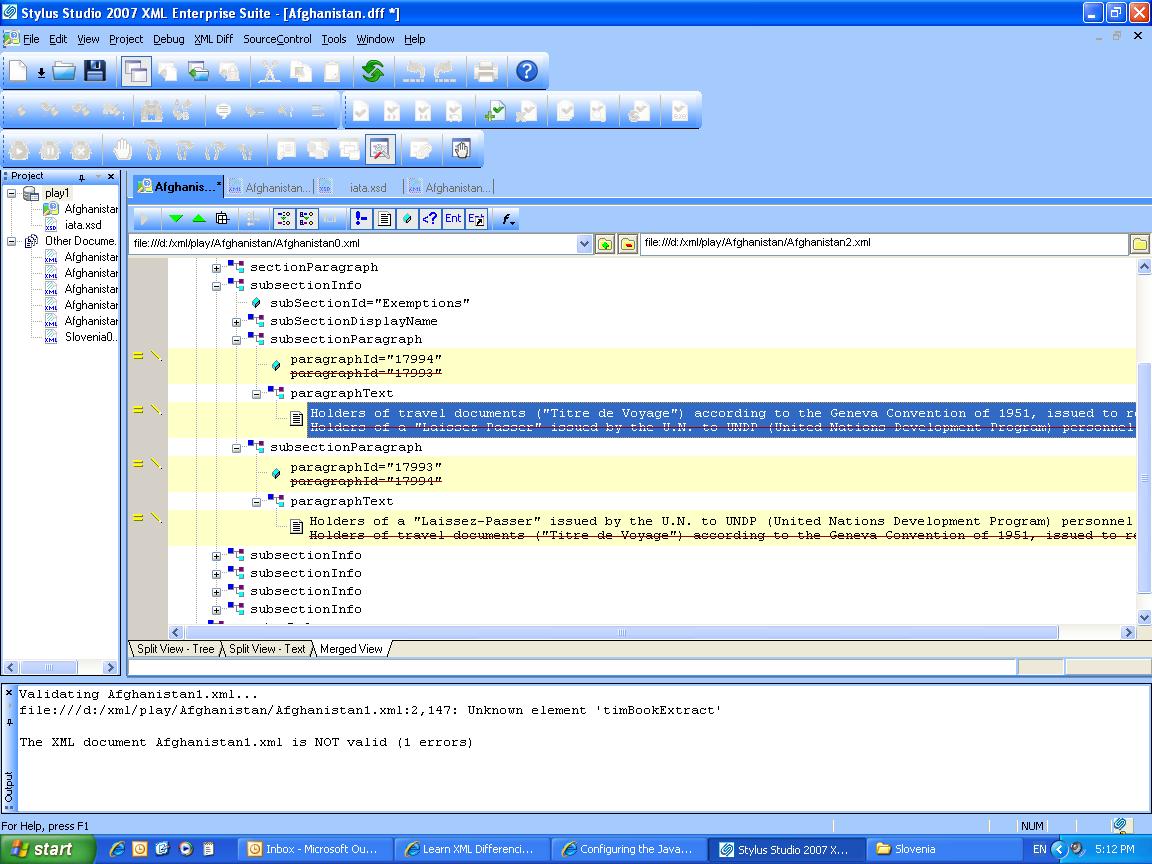Viewport: 1152px width, 864px height.
Task: Click the add source file green folder icon
Action: 605,244
